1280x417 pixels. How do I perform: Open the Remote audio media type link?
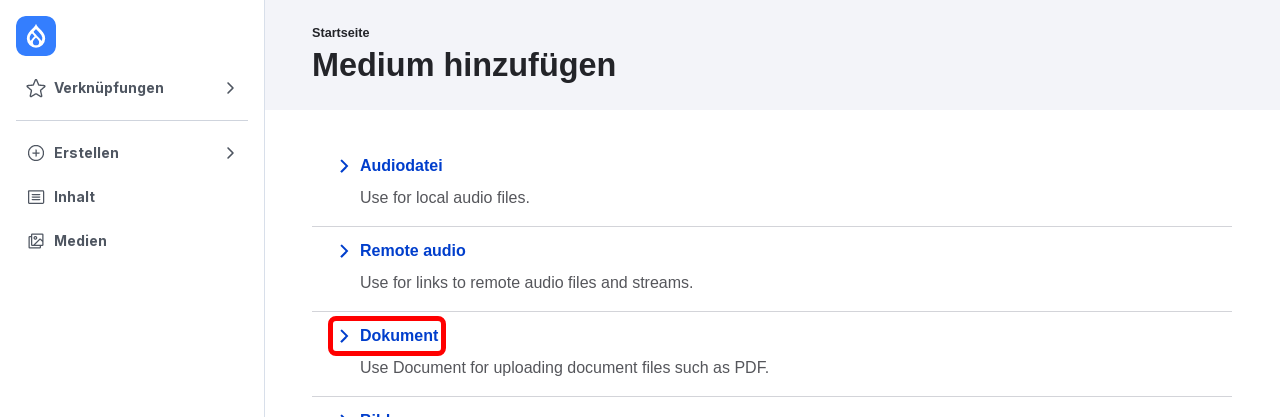click(413, 251)
